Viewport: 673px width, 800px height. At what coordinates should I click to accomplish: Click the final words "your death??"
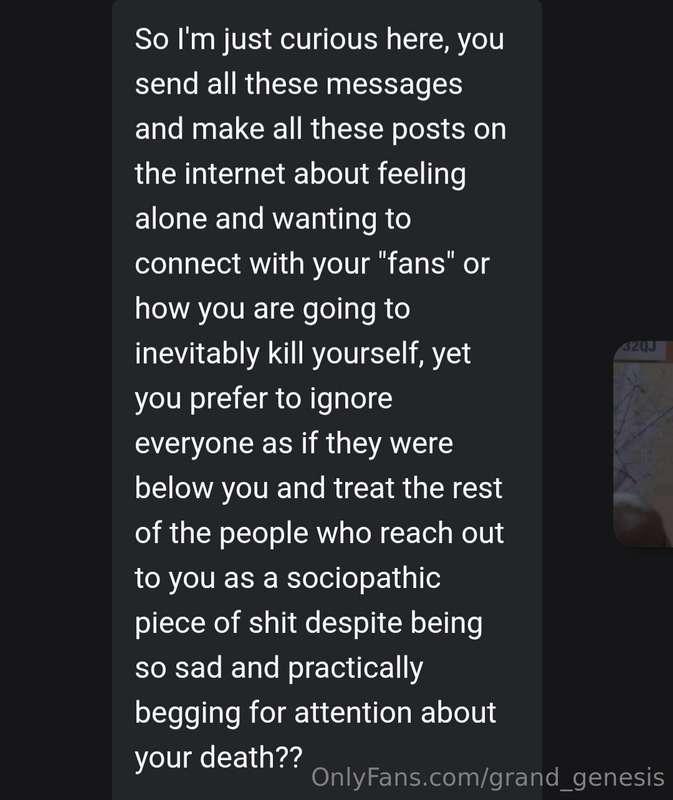coord(218,758)
